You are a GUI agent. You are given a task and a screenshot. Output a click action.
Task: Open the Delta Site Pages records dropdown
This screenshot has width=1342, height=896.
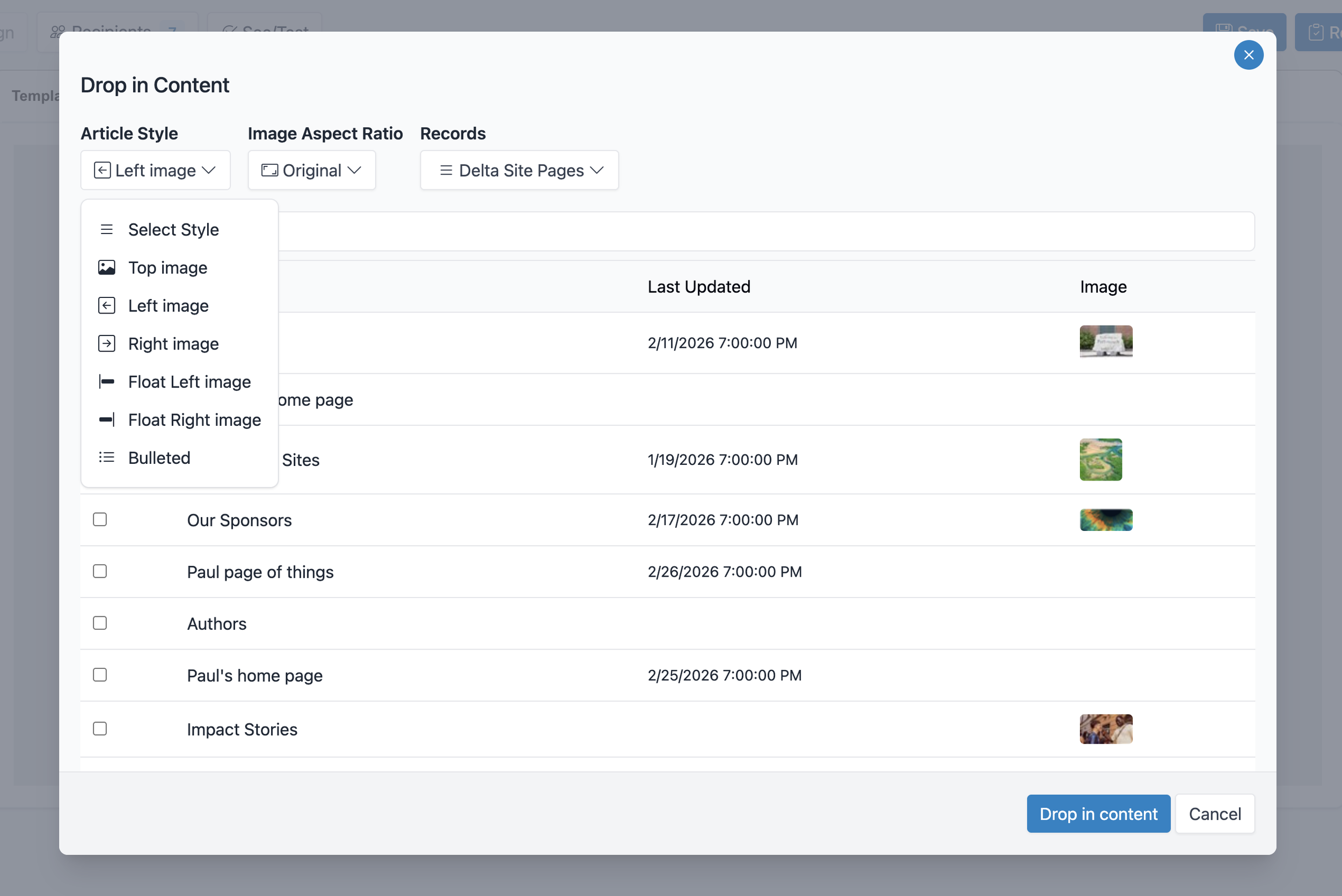[x=519, y=170]
